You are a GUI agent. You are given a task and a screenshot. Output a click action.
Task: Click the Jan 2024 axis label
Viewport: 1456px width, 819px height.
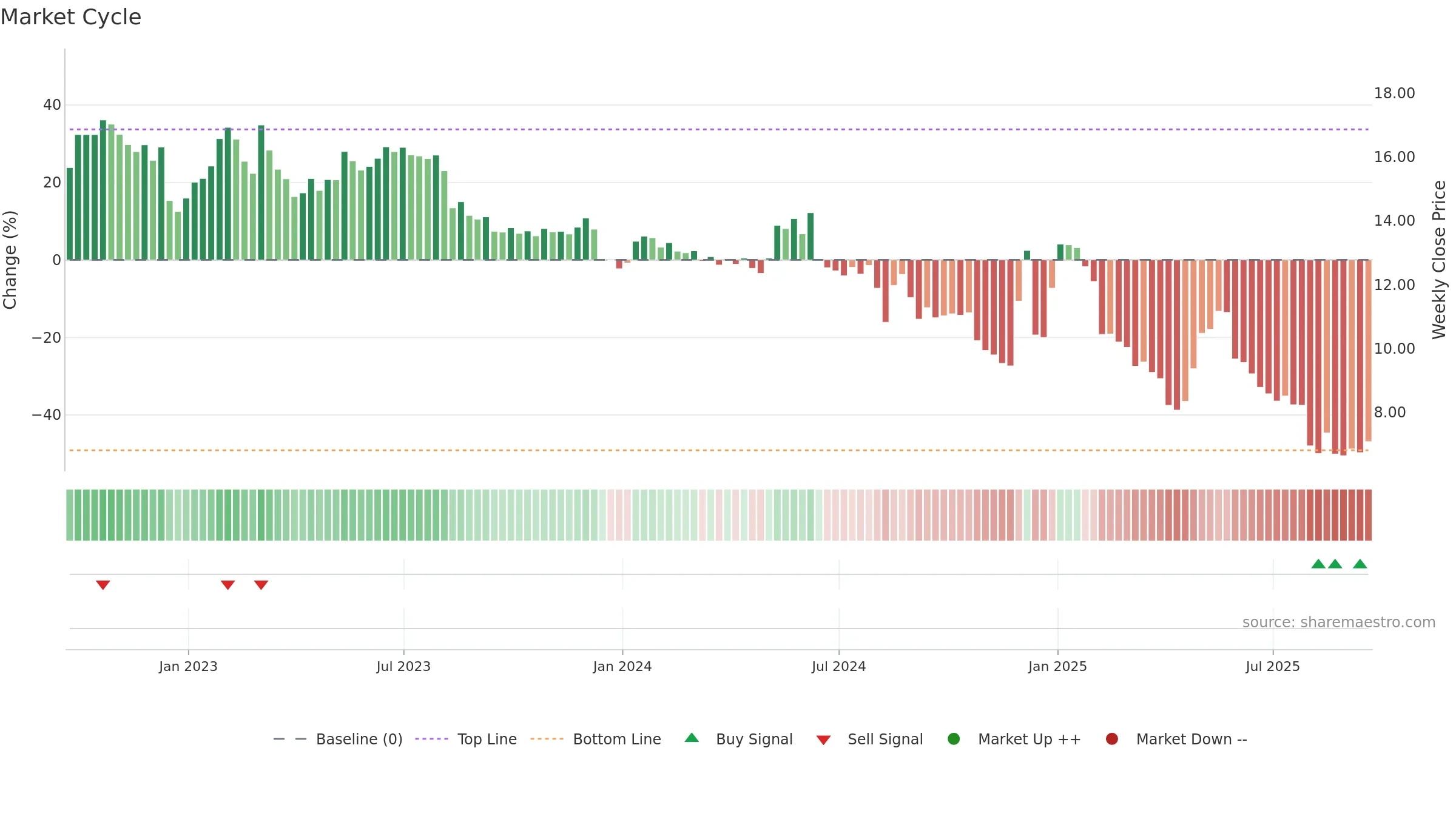coord(622,667)
